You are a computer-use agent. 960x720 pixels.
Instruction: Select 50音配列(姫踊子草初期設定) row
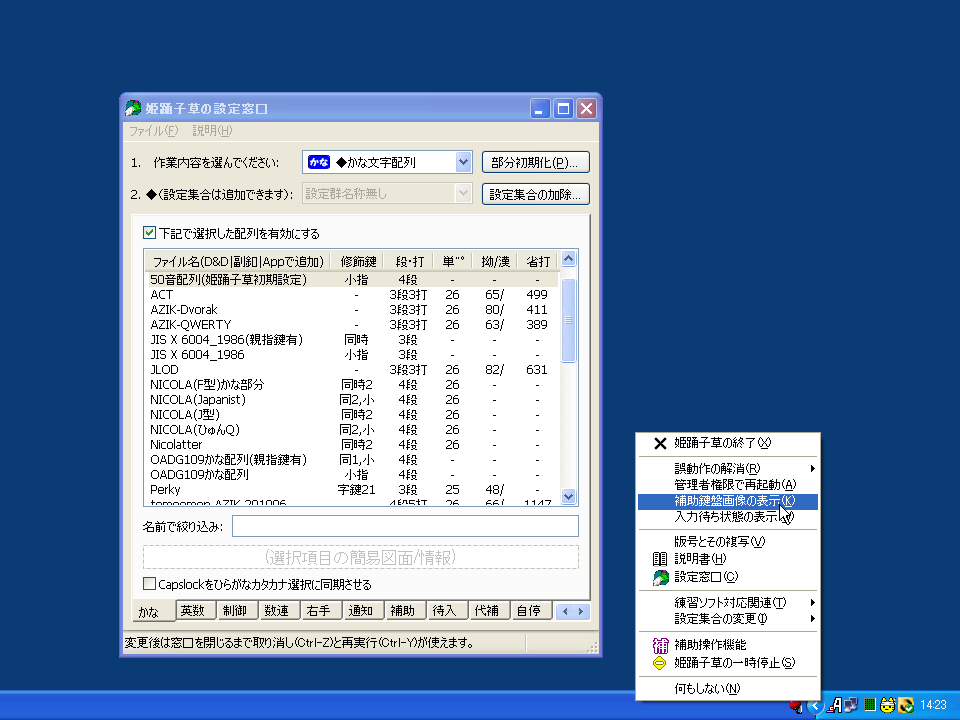pyautogui.click(x=352, y=280)
